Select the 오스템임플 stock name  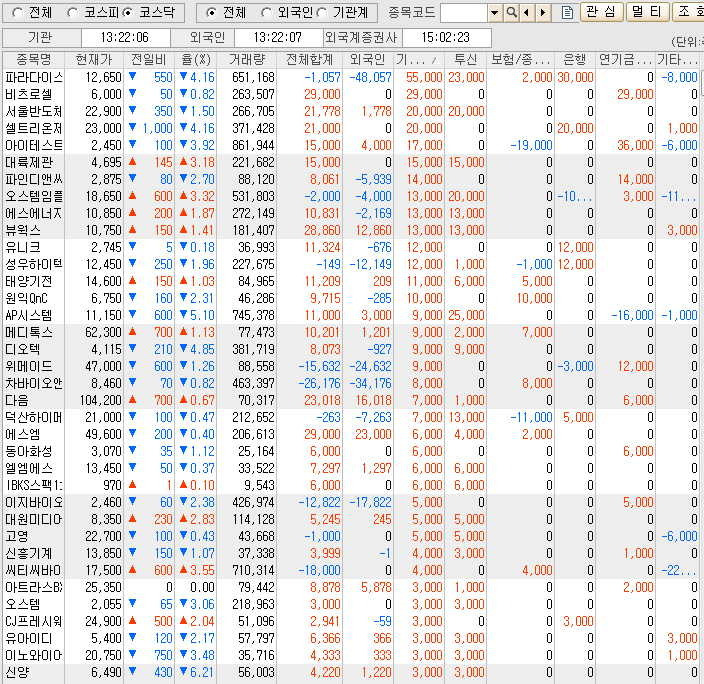point(34,196)
